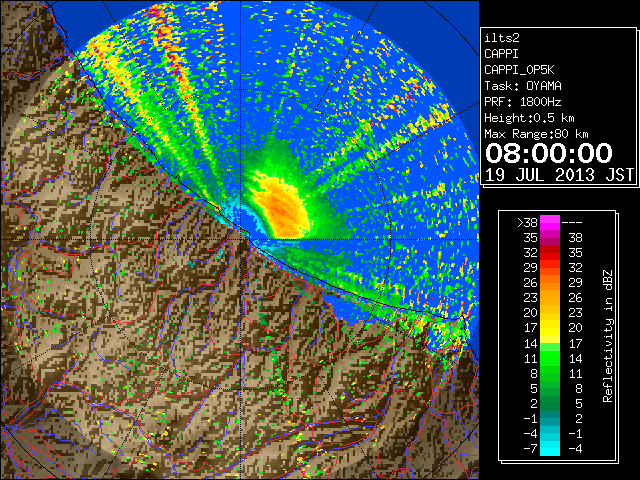
Task: Pick the bright green 11–14 dBZ legend band
Action: point(550,358)
